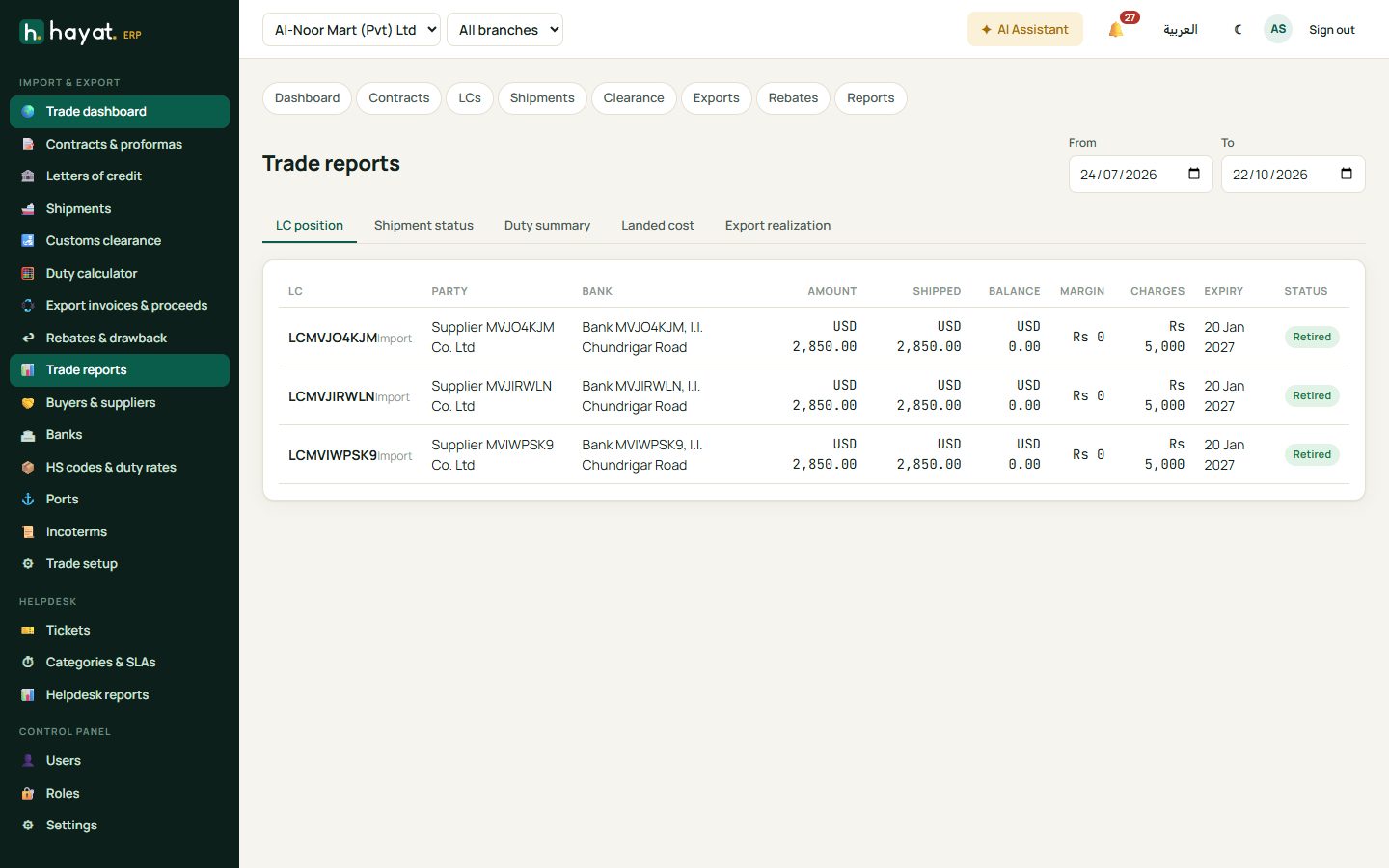Click From date input field
The image size is (1389, 868).
click(1140, 174)
